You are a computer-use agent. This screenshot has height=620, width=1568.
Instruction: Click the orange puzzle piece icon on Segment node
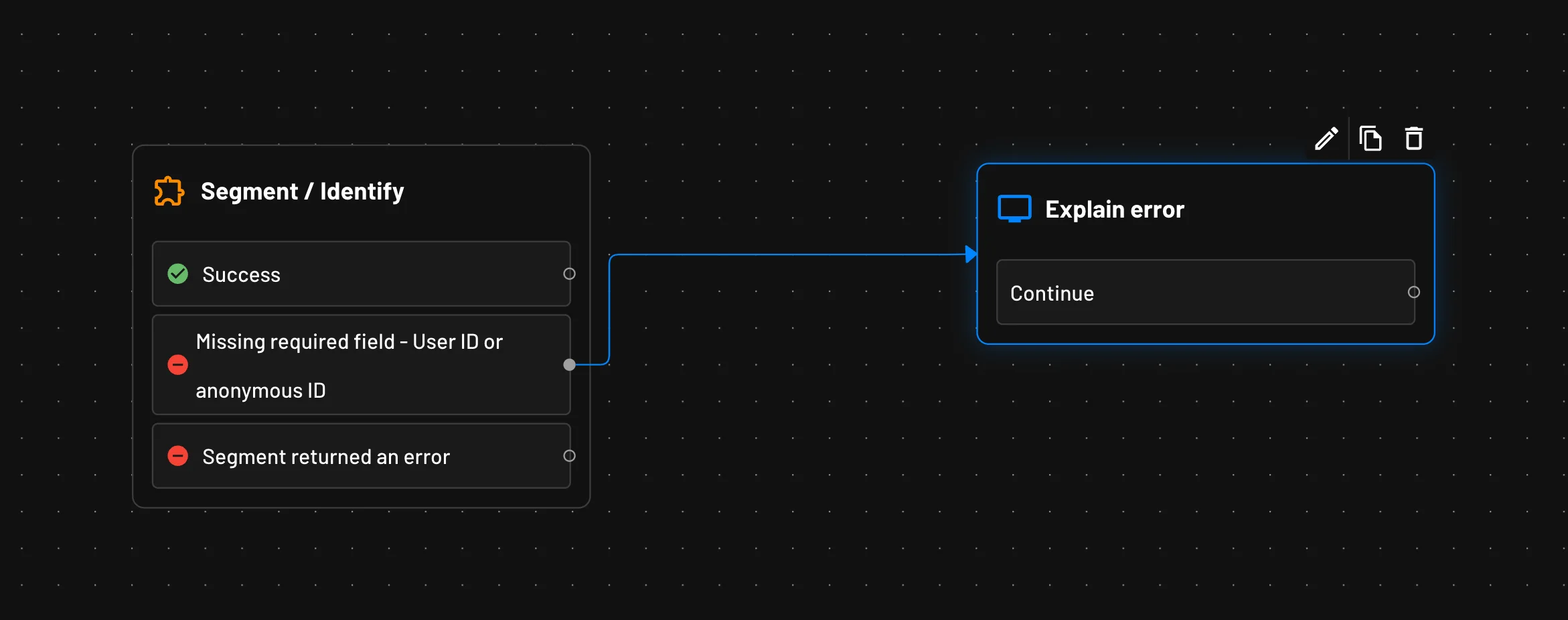169,191
